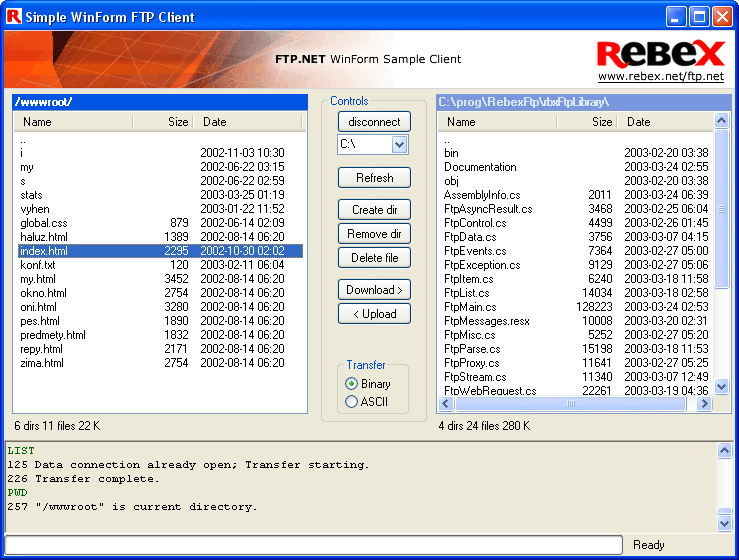
Task: Select local file AssemblyInfo.cs
Action: pos(482,195)
